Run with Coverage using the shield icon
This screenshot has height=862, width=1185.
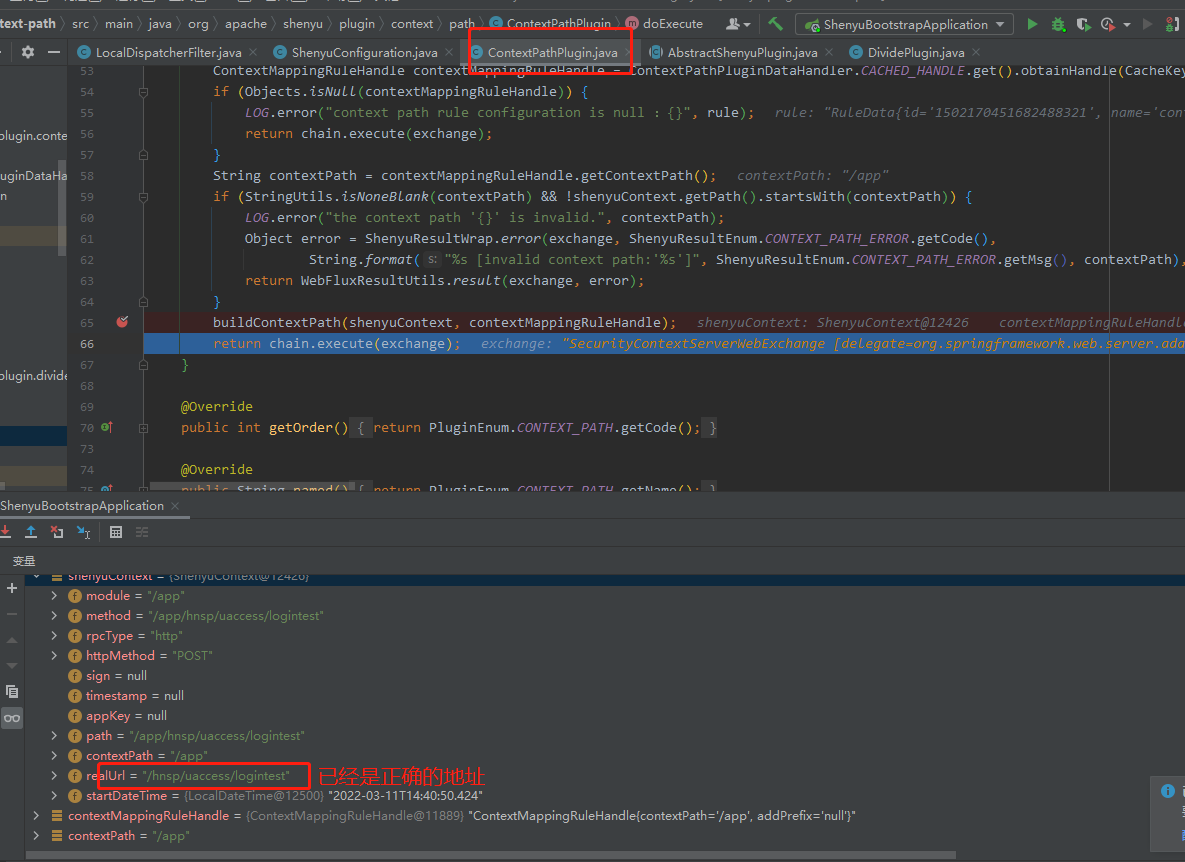1082,23
